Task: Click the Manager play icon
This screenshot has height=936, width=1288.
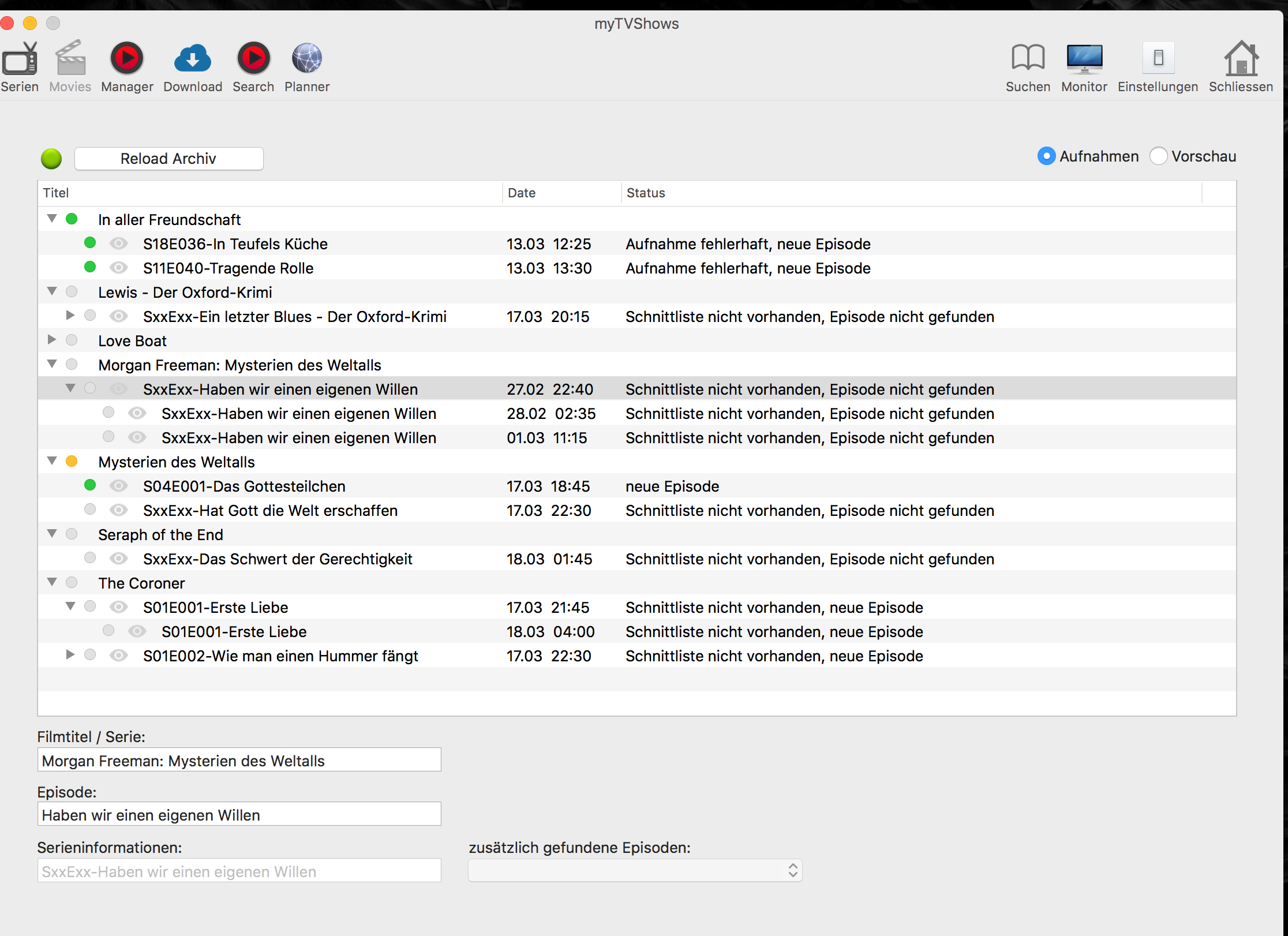Action: point(127,59)
